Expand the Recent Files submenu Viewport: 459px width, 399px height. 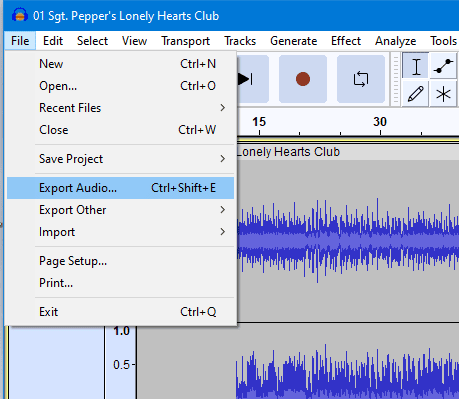(x=120, y=108)
